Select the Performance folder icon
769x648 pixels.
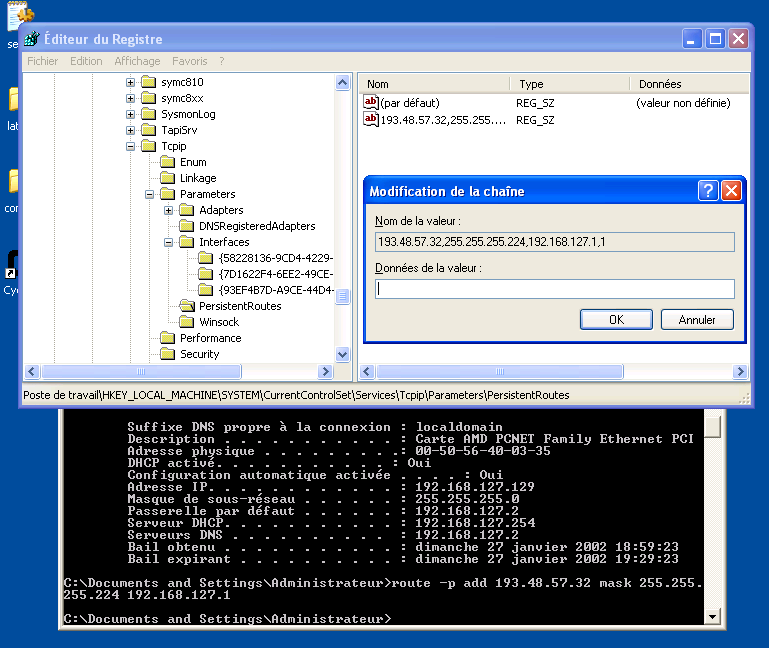167,338
